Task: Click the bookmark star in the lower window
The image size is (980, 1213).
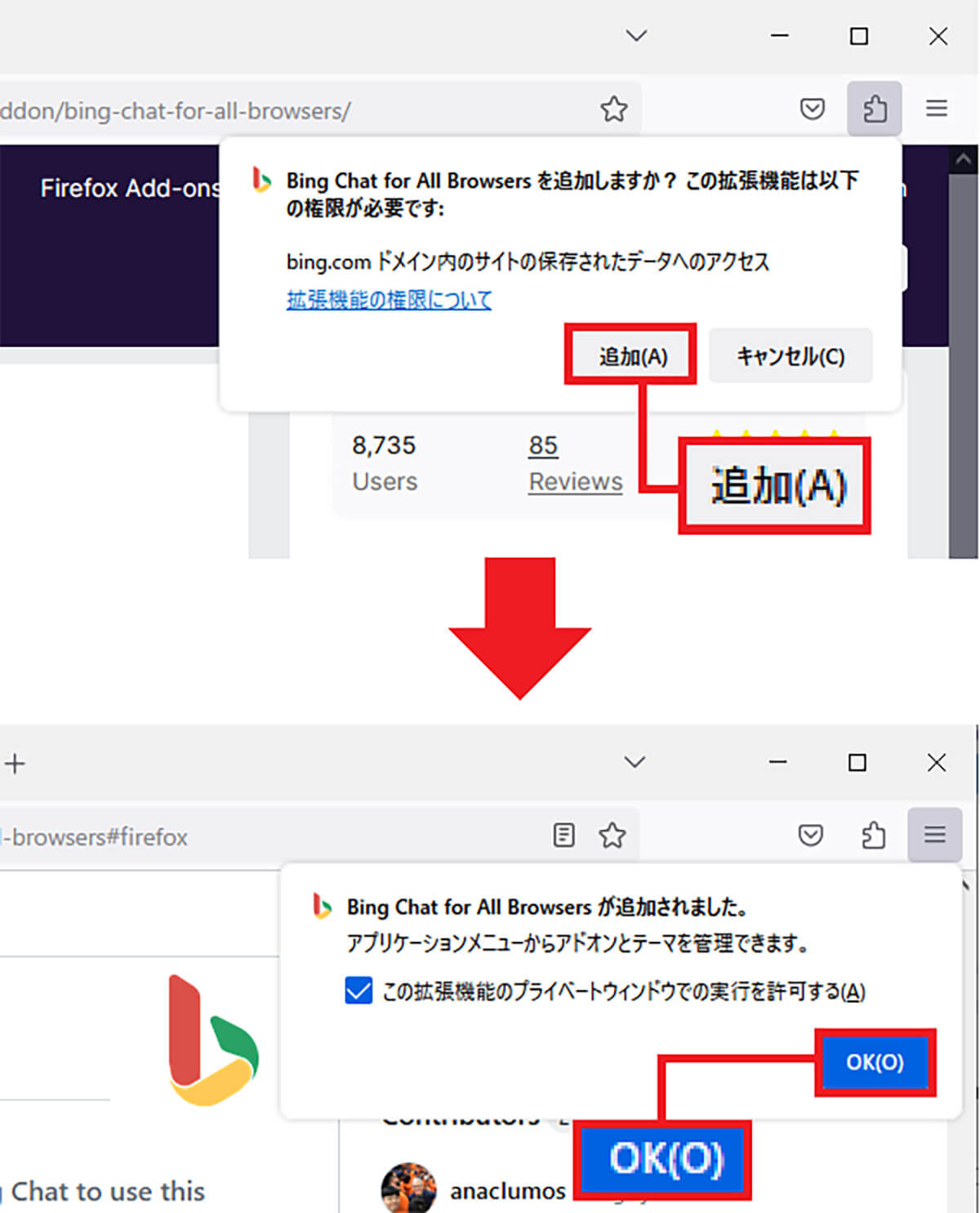Action: (612, 835)
